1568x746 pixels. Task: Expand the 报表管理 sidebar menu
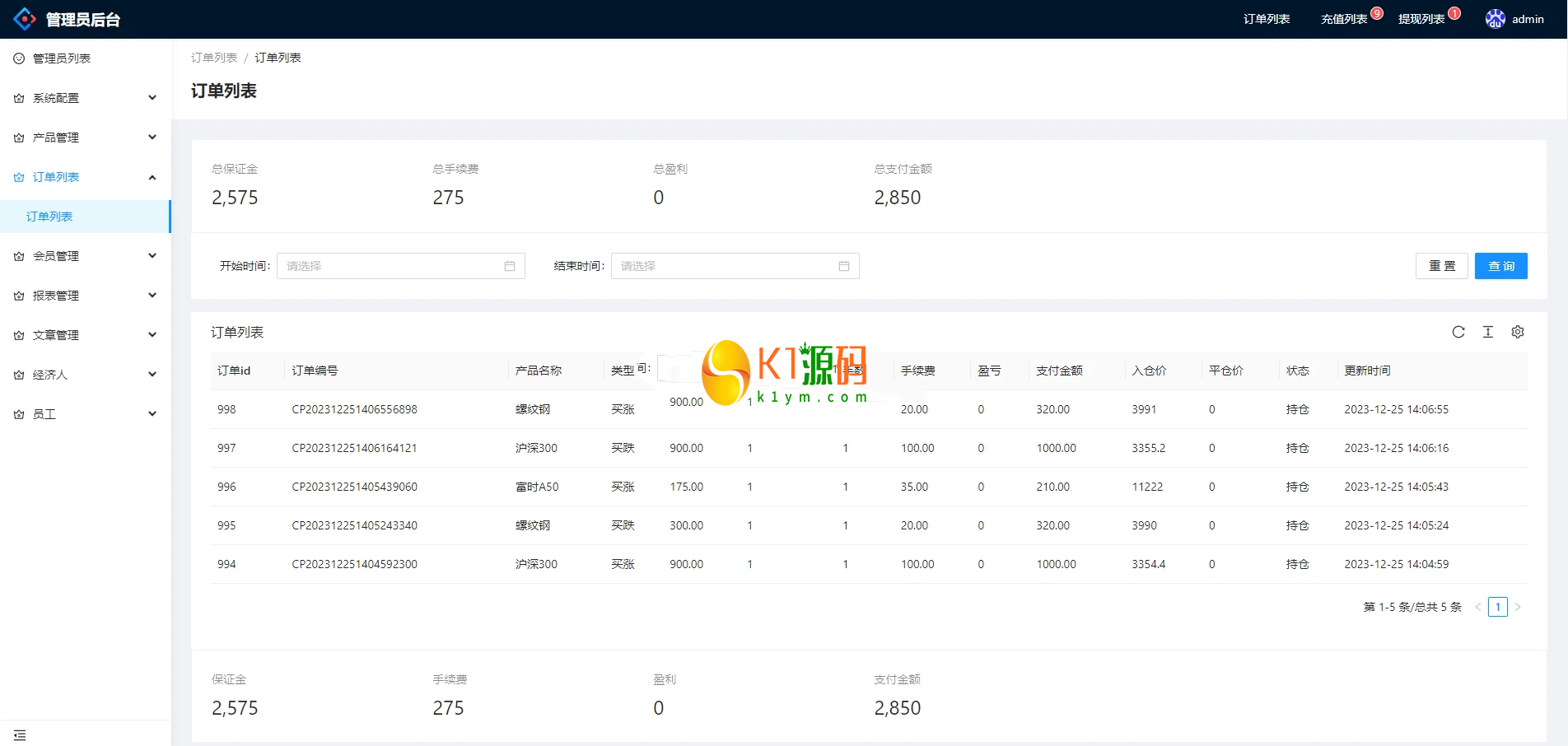[86, 296]
